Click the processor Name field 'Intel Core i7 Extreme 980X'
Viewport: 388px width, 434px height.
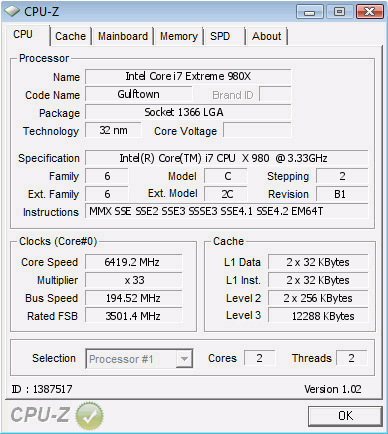[188, 76]
